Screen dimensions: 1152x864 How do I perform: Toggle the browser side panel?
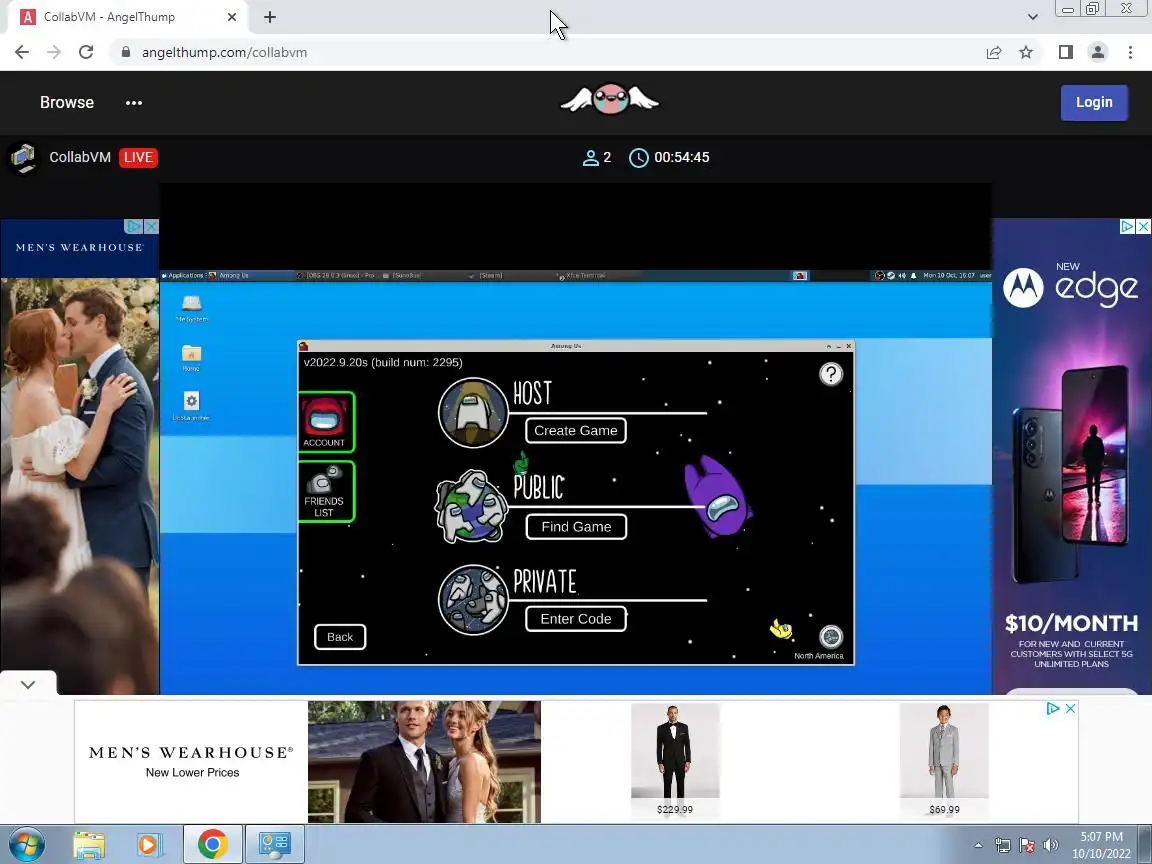1065,52
